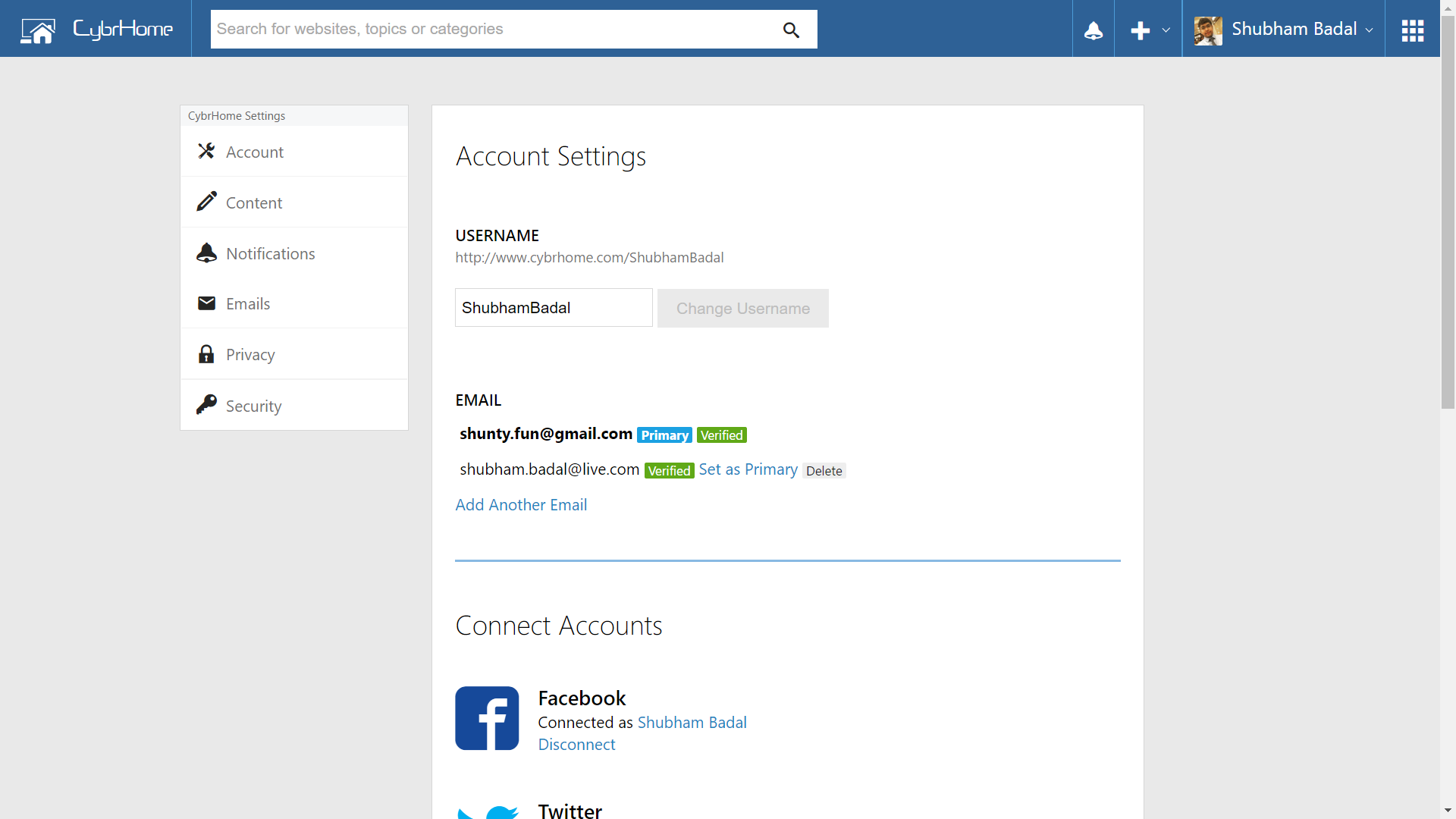Image resolution: width=1456 pixels, height=819 pixels.
Task: Open Privacy settings section
Action: [294, 354]
